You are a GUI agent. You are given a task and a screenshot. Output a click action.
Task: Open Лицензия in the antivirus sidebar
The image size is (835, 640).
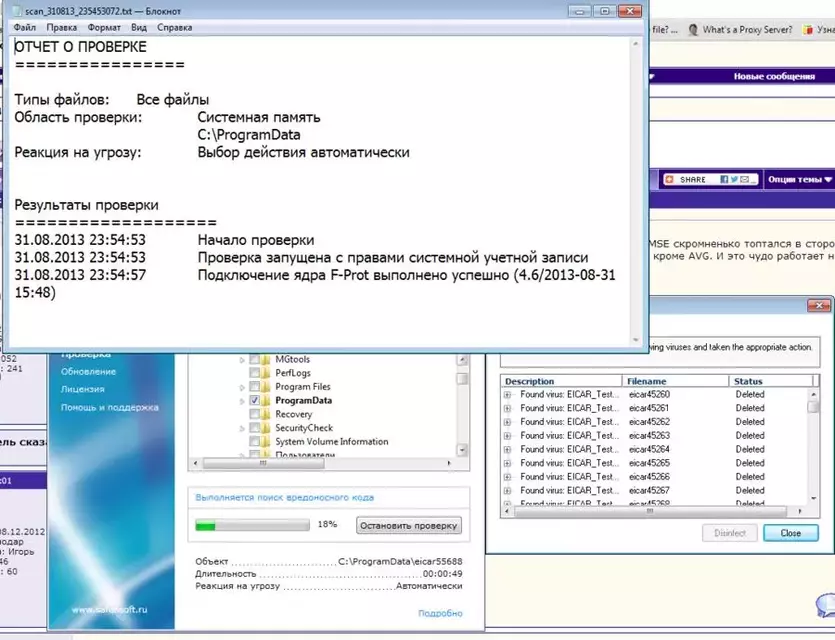tap(83, 389)
